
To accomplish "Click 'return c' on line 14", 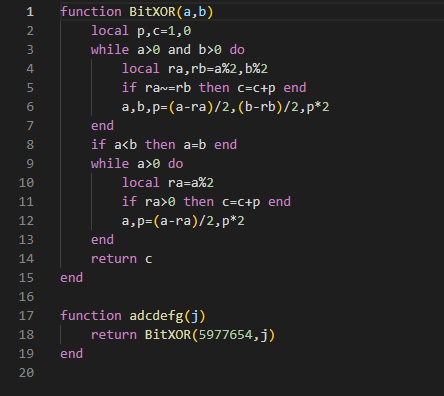I will tap(122, 259).
